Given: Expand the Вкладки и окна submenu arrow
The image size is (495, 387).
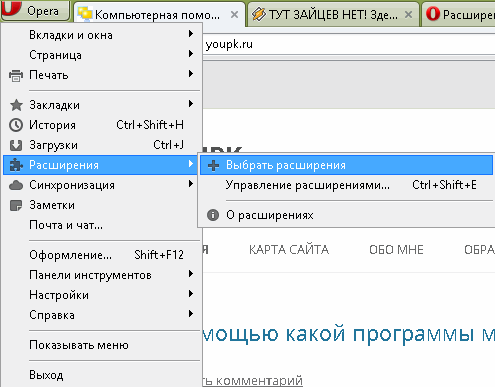Looking at the screenshot, I should (191, 34).
